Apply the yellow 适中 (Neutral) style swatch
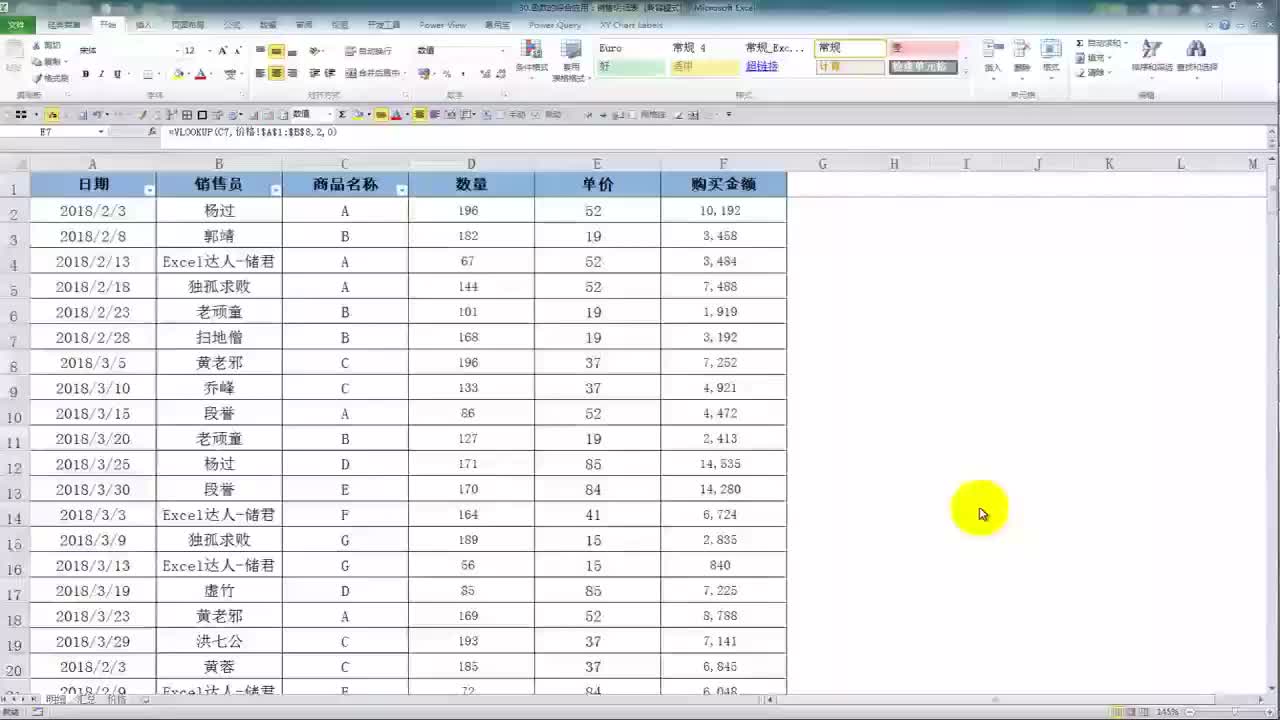This screenshot has width=1280, height=720. (705, 67)
